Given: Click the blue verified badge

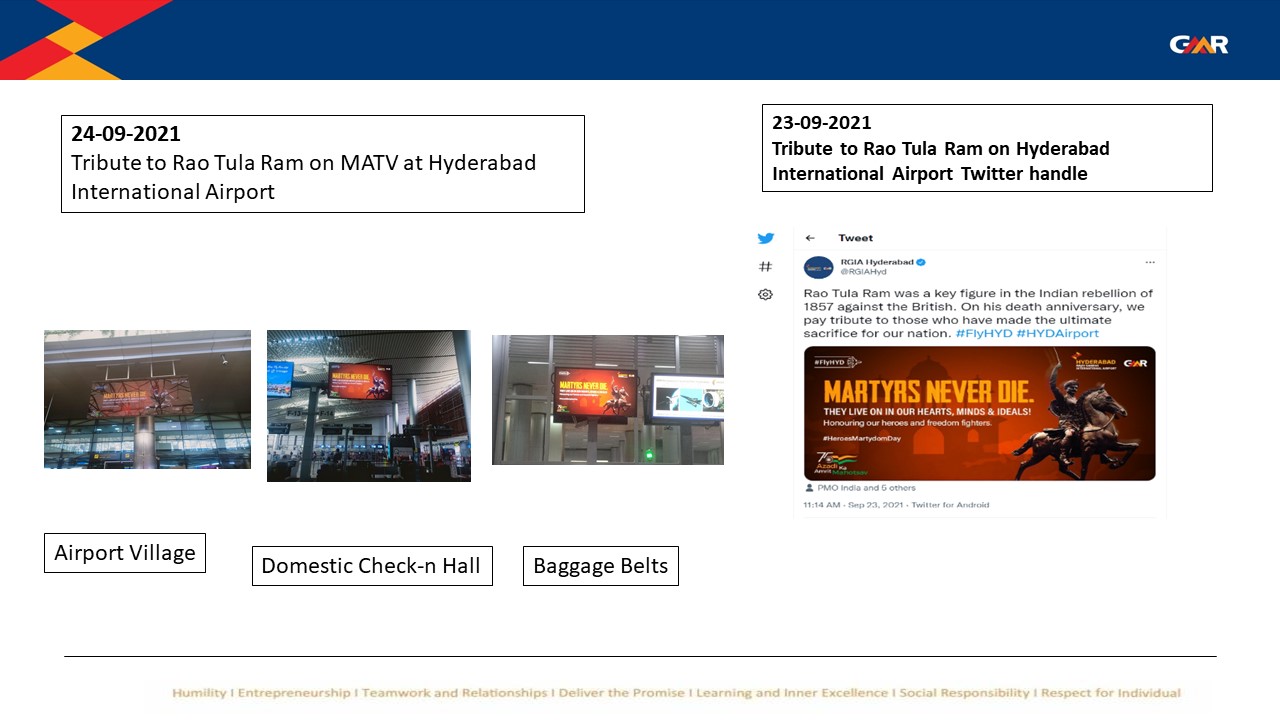Looking at the screenshot, I should (x=921, y=262).
